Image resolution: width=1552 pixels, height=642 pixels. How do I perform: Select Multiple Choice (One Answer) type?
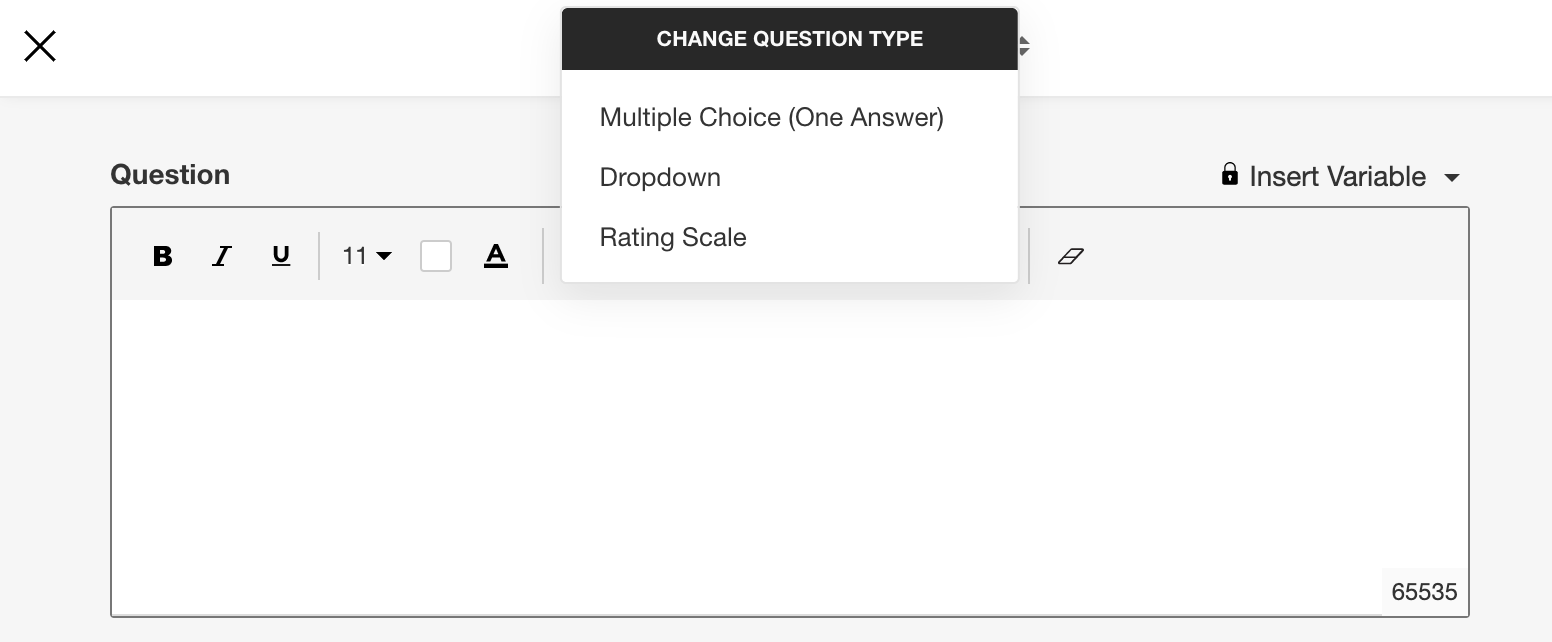(771, 118)
